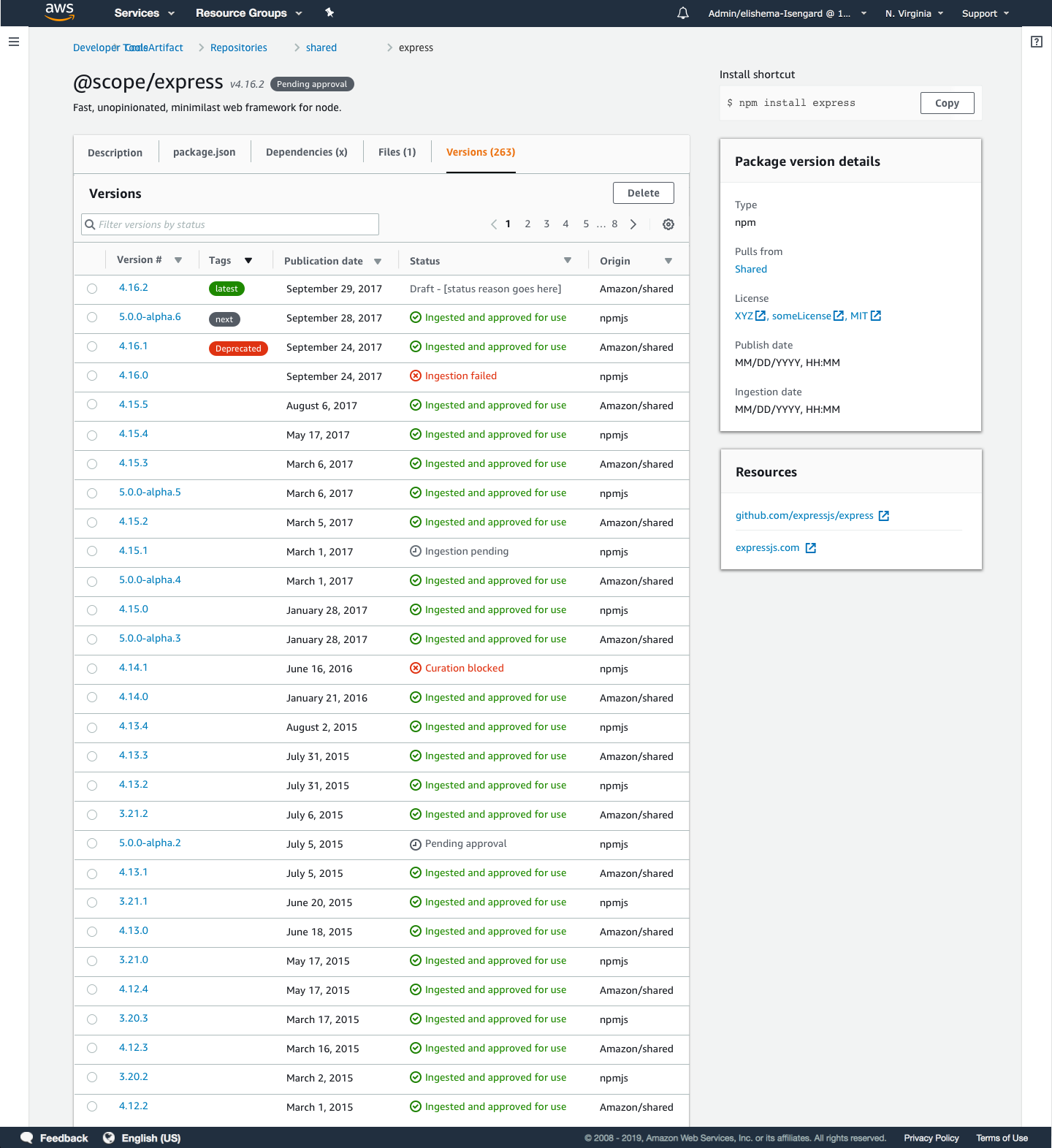The height and width of the screenshot is (1148, 1052).
Task: Open Terms of Use link
Action: 1002,1138
